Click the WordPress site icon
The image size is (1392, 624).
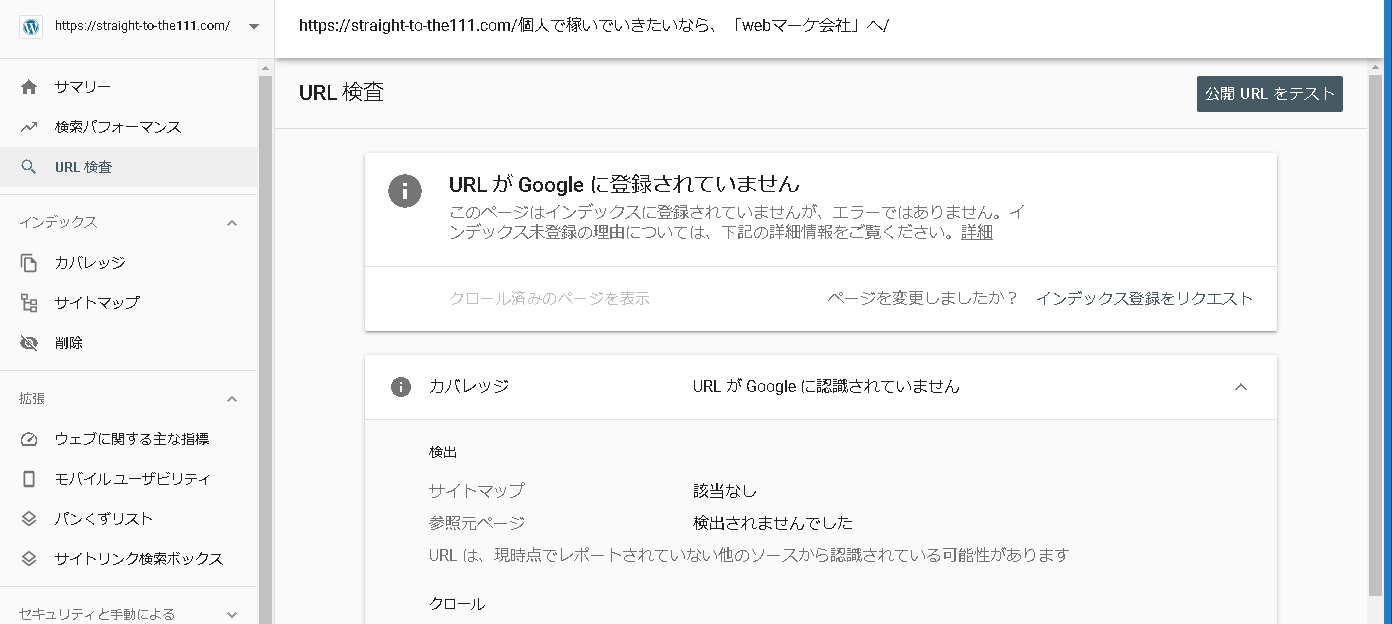point(30,26)
